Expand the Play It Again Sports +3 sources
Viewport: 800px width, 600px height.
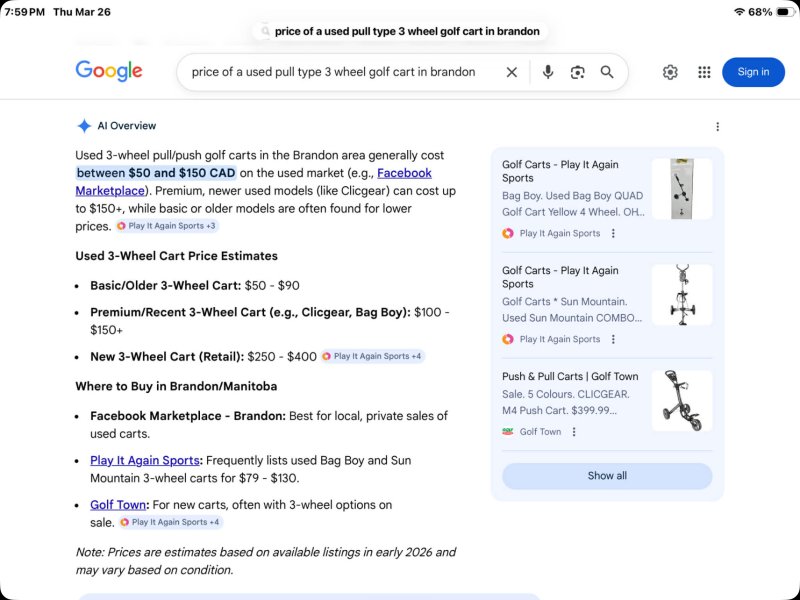point(166,226)
